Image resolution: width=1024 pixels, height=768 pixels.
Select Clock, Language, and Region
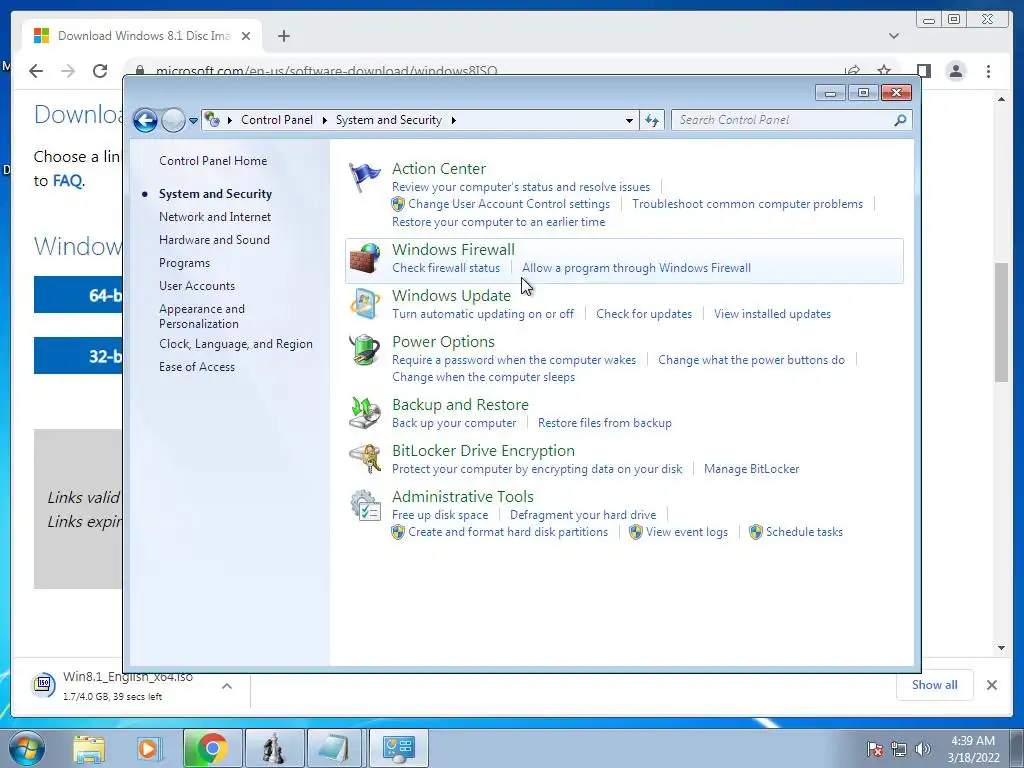236,344
